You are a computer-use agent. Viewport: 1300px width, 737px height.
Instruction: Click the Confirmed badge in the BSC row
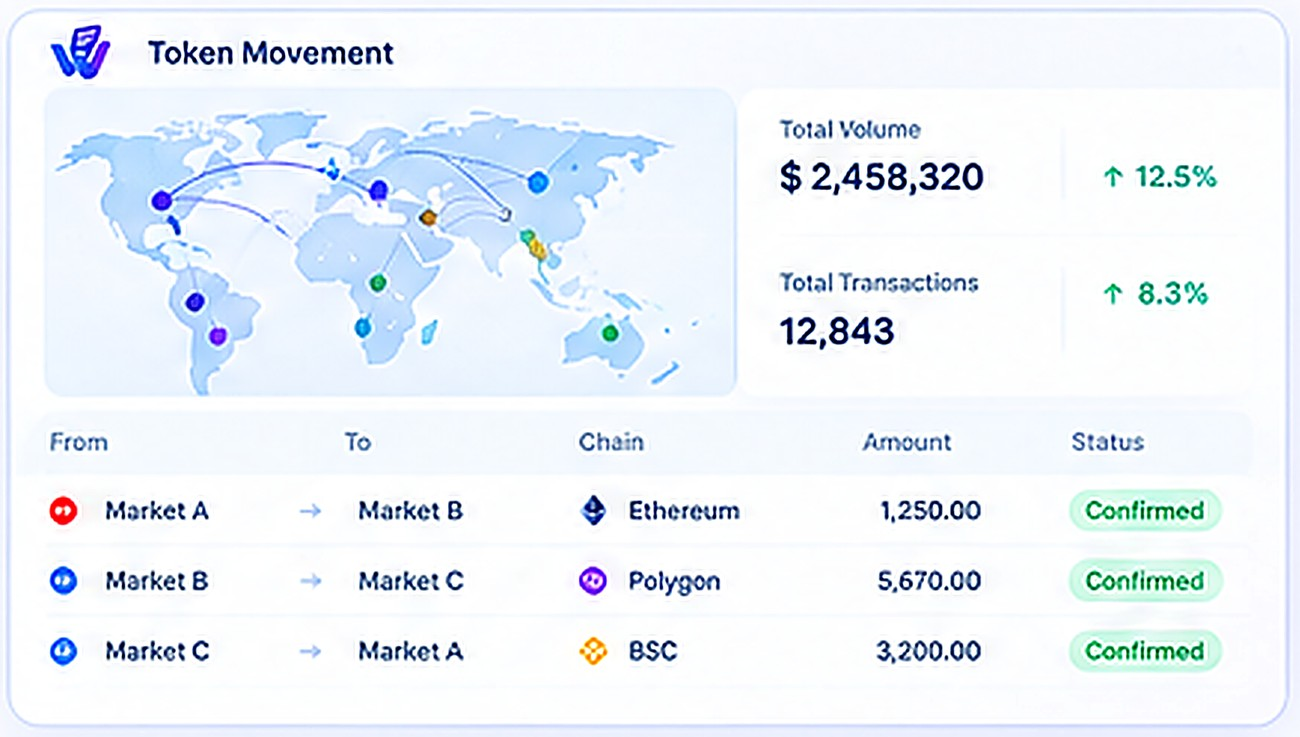click(1145, 652)
